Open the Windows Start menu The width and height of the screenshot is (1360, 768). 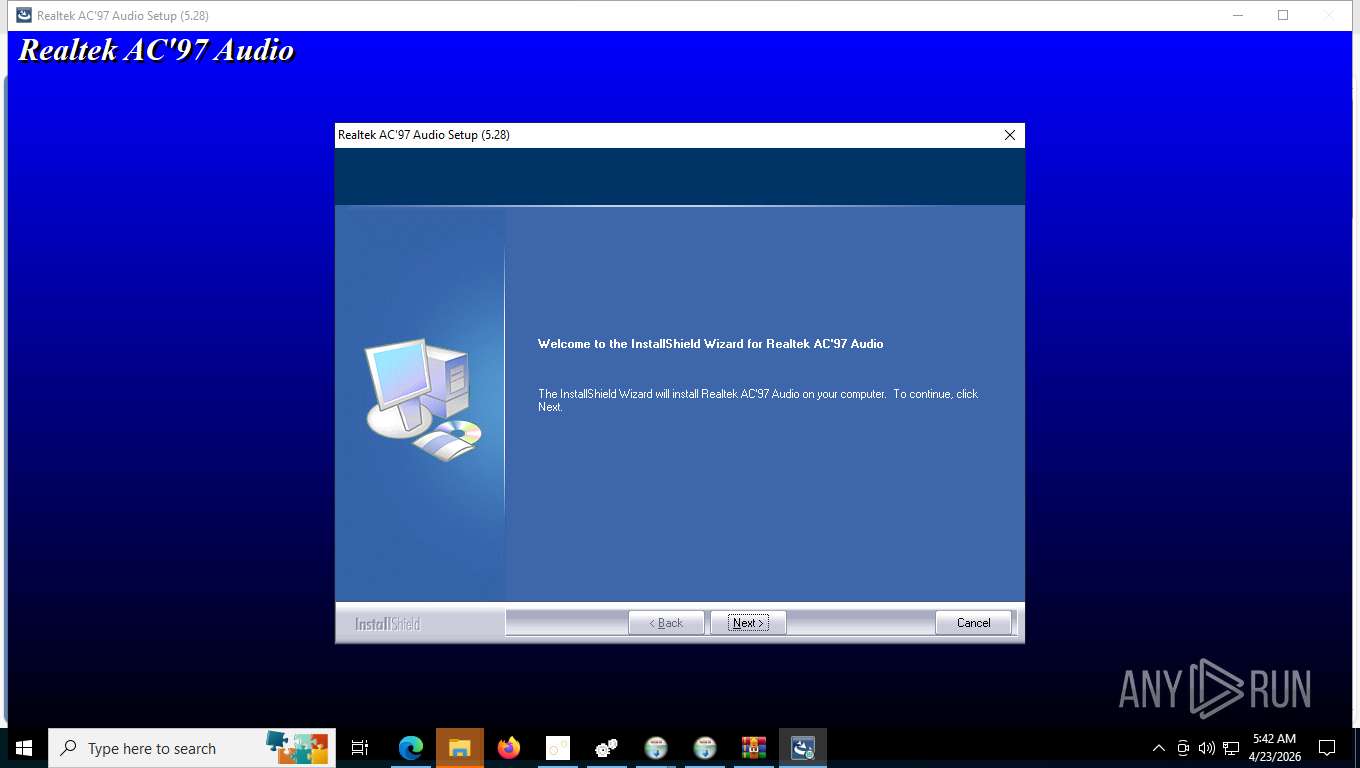tap(24, 748)
